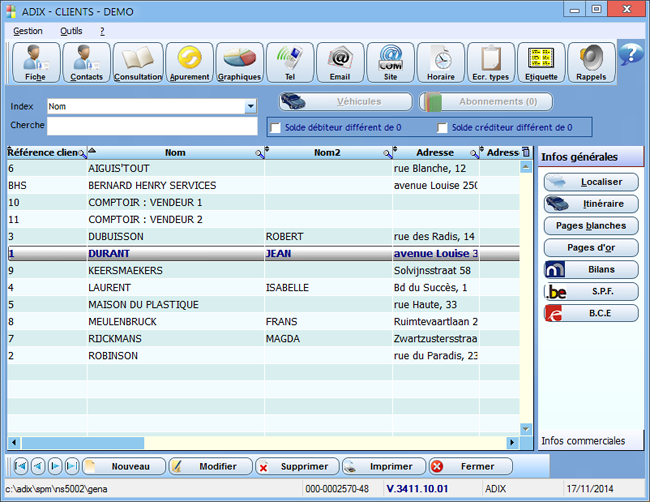Go to next record navigation arrow
The image size is (650, 502).
55,466
